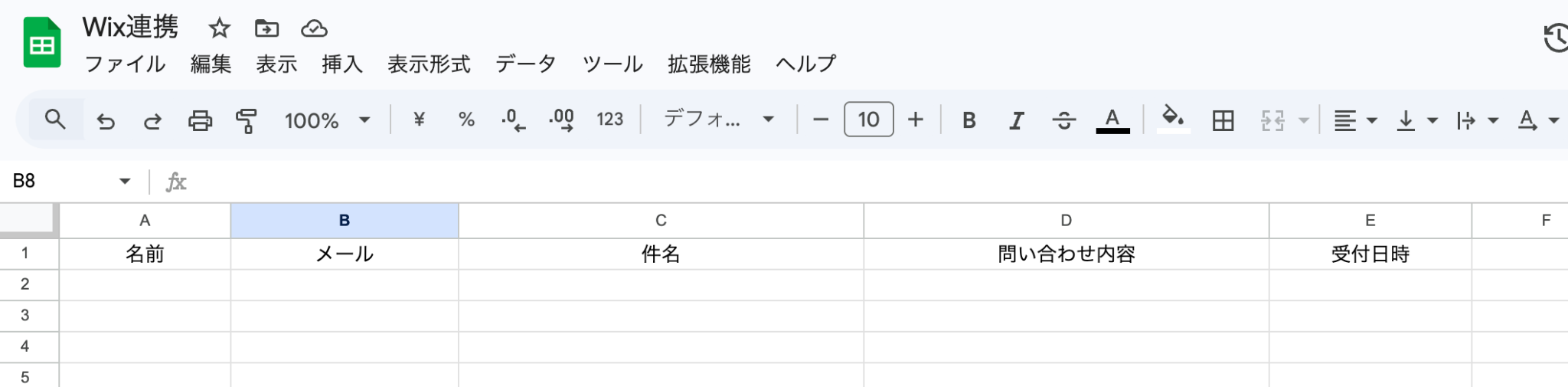Screen dimensions: 1568x387
Task: Toggle bold formatting
Action: (969, 120)
